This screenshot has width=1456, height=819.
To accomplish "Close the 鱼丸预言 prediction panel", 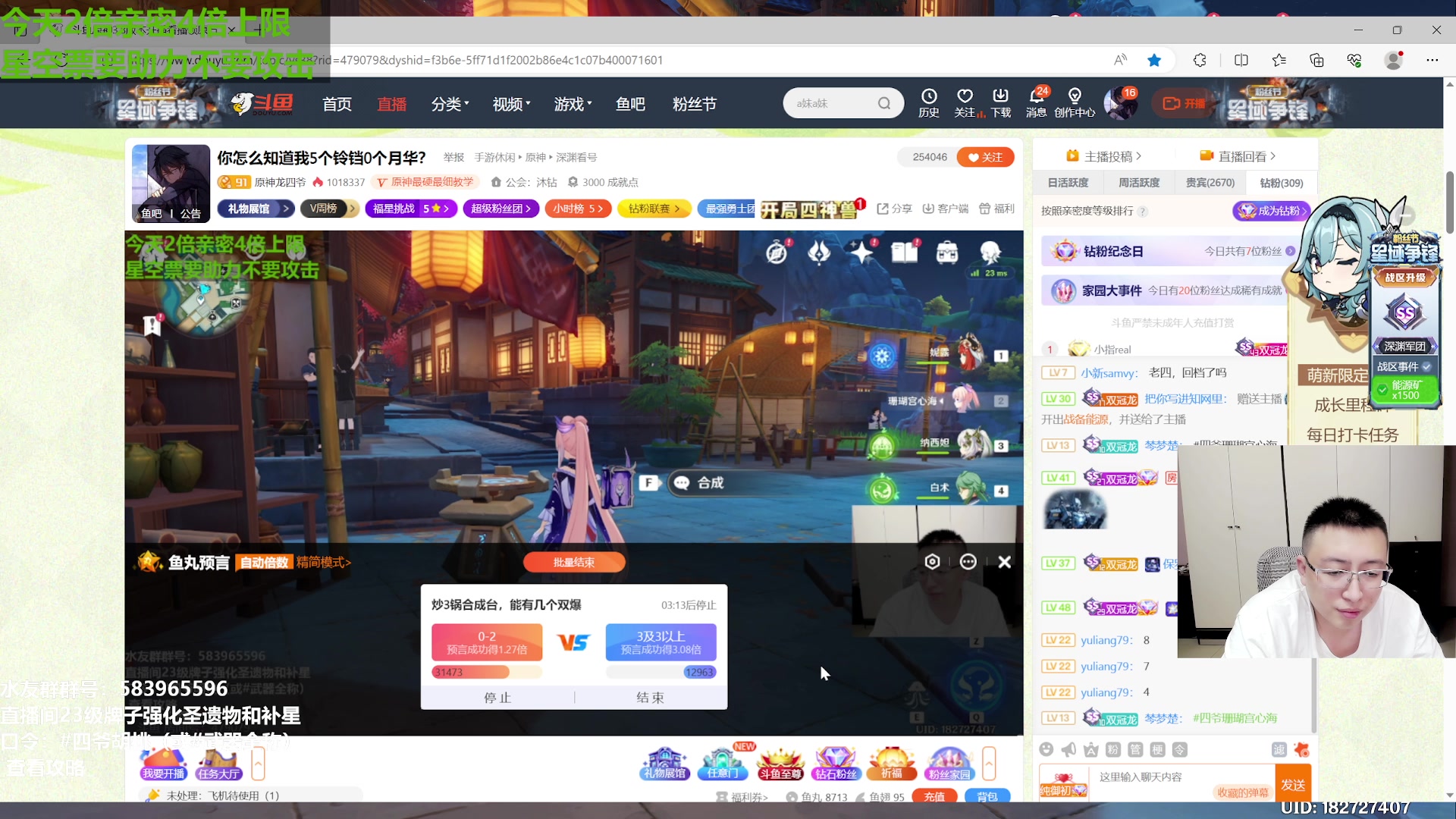I will [x=1005, y=562].
